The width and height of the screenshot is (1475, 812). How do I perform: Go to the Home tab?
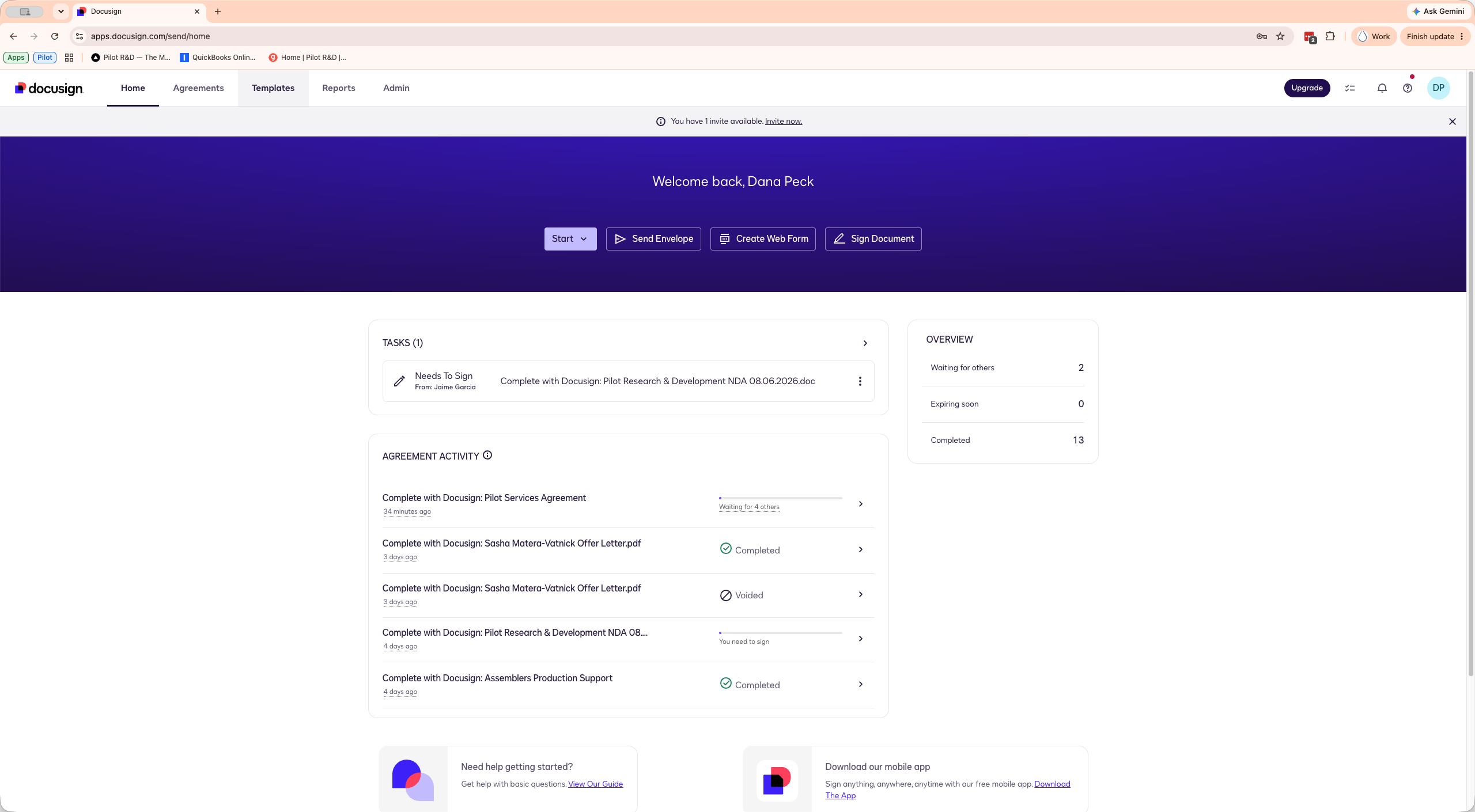pyautogui.click(x=133, y=88)
